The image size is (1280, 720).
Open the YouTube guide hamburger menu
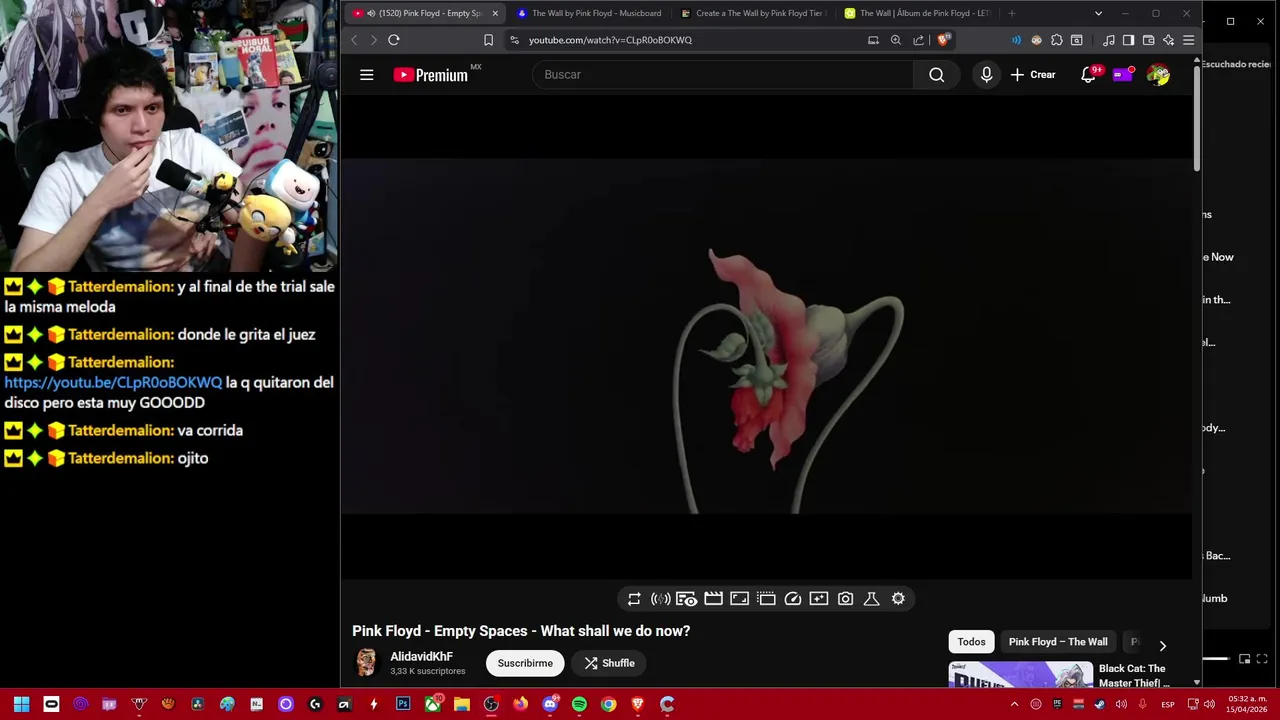pos(367,75)
